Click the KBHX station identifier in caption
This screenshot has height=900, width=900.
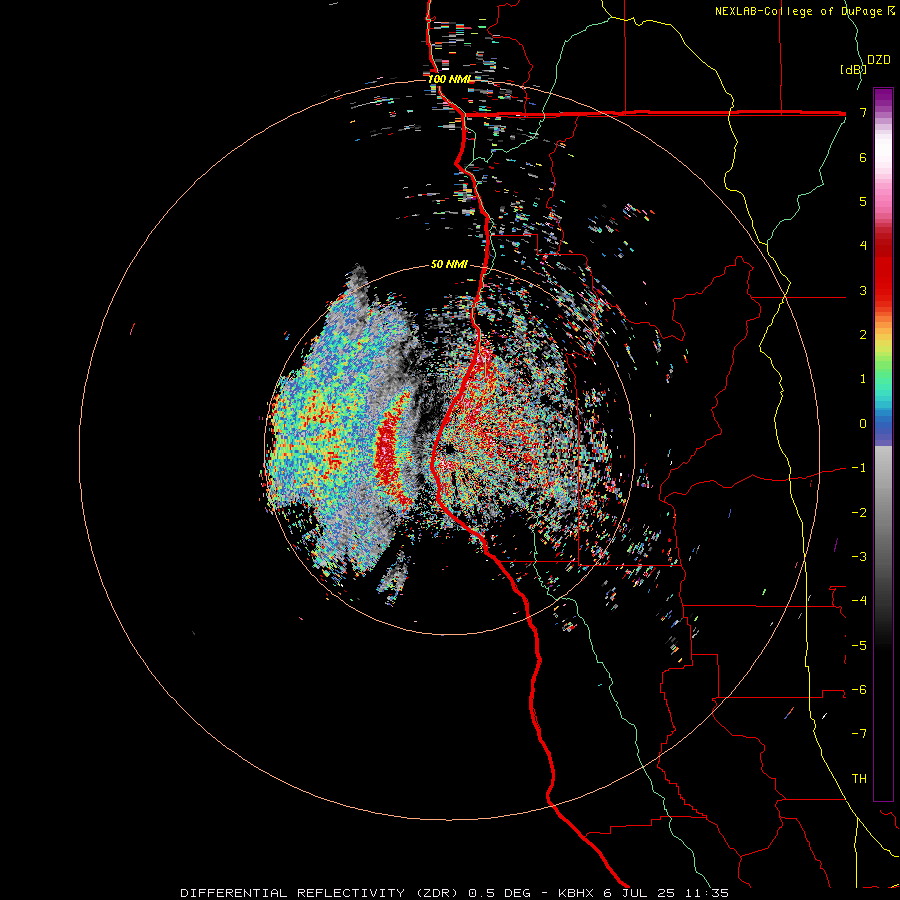pos(577,893)
